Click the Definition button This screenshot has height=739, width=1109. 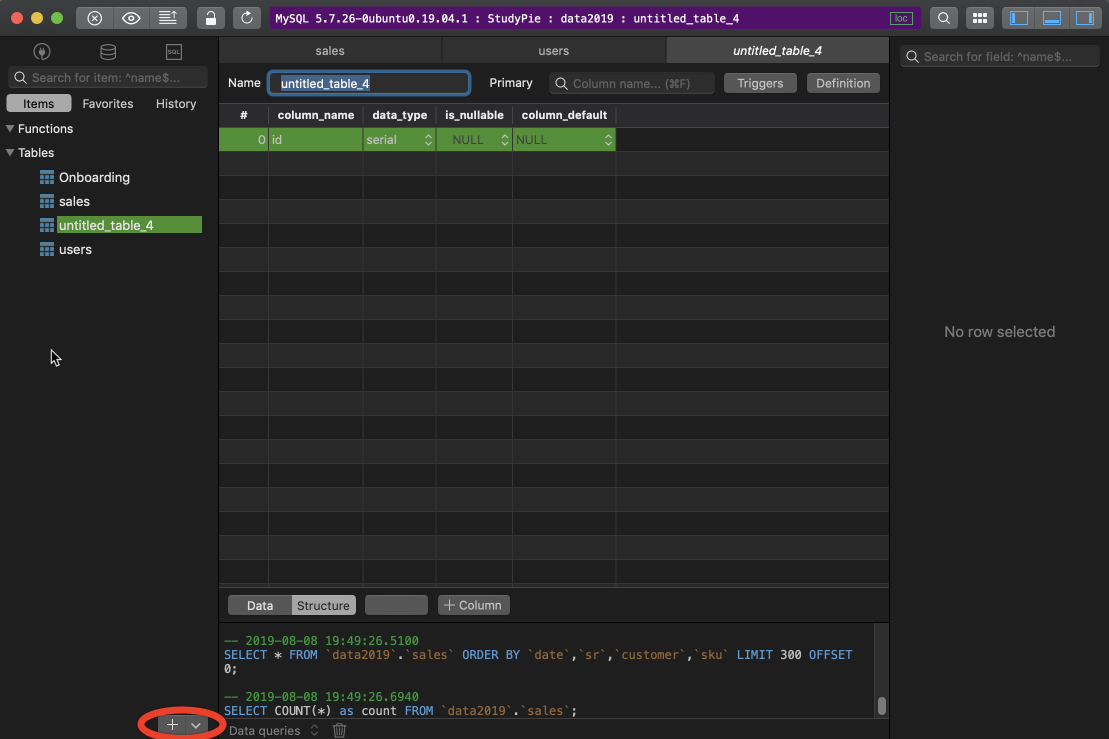pyautogui.click(x=843, y=83)
